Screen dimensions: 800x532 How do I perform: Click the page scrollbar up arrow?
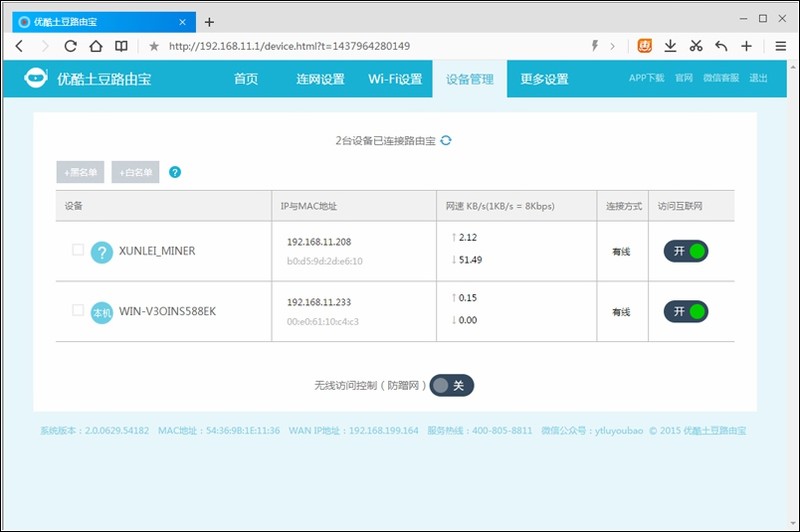click(793, 67)
